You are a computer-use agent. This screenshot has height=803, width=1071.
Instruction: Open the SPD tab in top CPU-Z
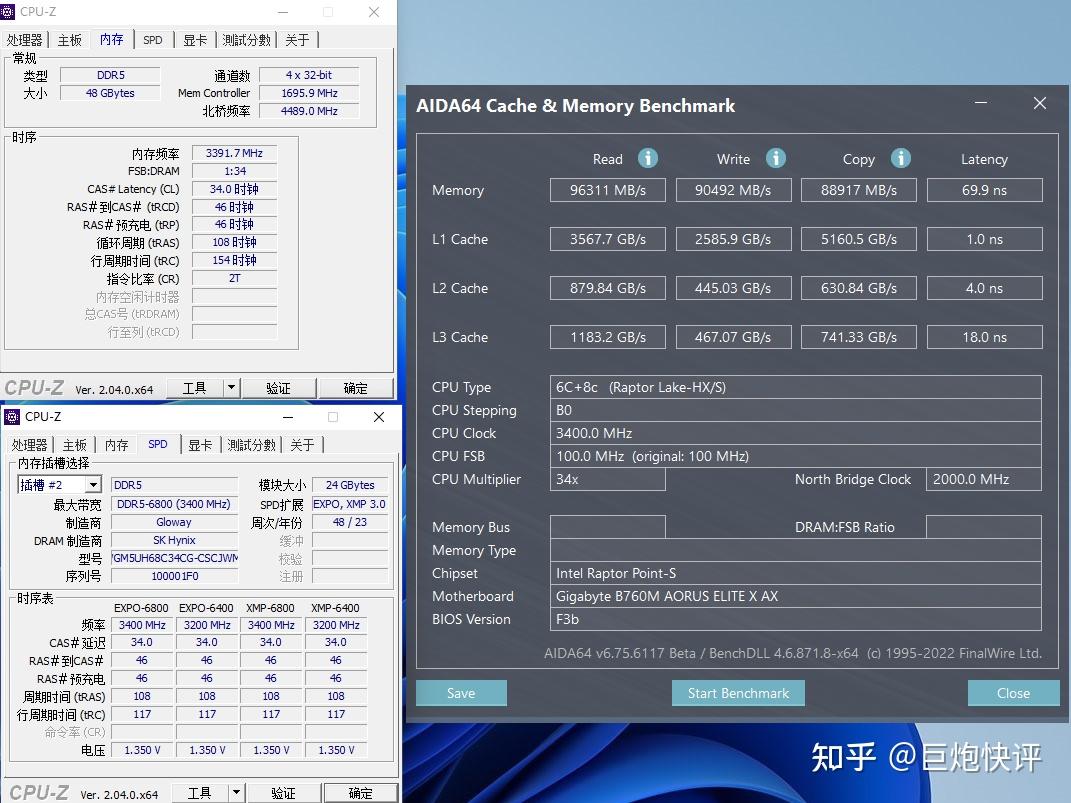[x=153, y=40]
